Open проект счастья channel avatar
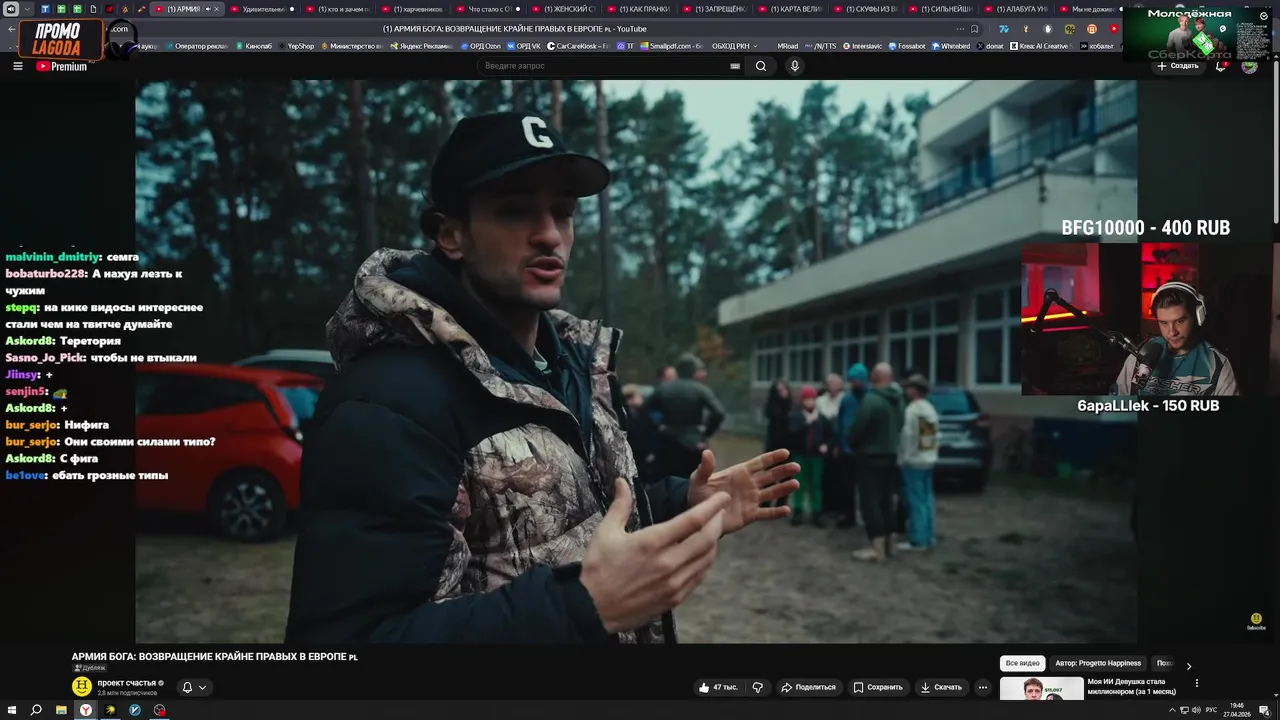This screenshot has width=1280, height=720. [x=81, y=686]
